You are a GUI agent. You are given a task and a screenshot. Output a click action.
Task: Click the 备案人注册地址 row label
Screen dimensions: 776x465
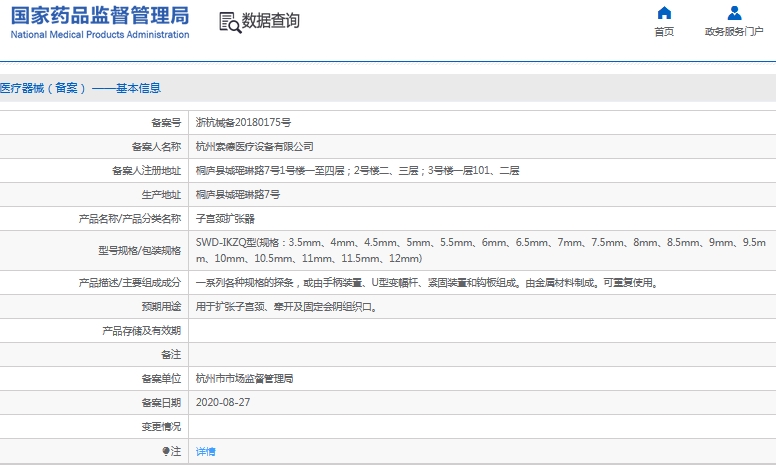click(146, 171)
